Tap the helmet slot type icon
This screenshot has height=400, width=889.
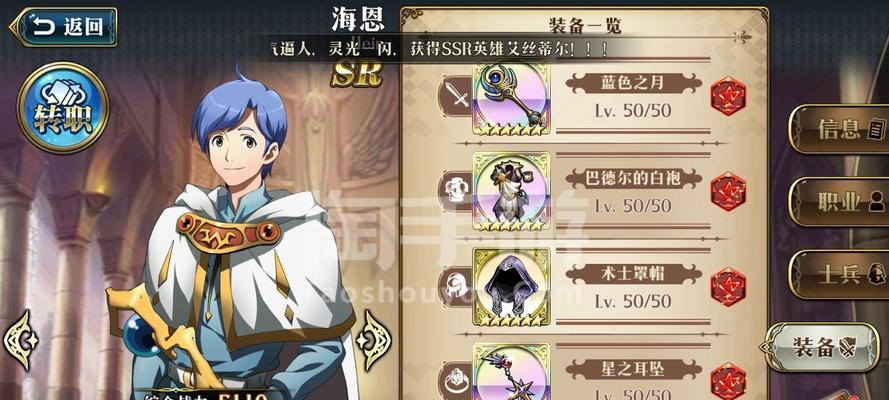click(x=458, y=287)
